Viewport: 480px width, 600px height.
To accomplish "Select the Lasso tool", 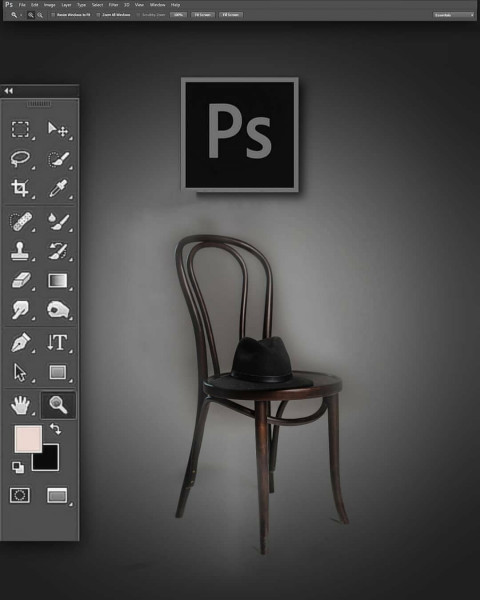I will pos(20,158).
